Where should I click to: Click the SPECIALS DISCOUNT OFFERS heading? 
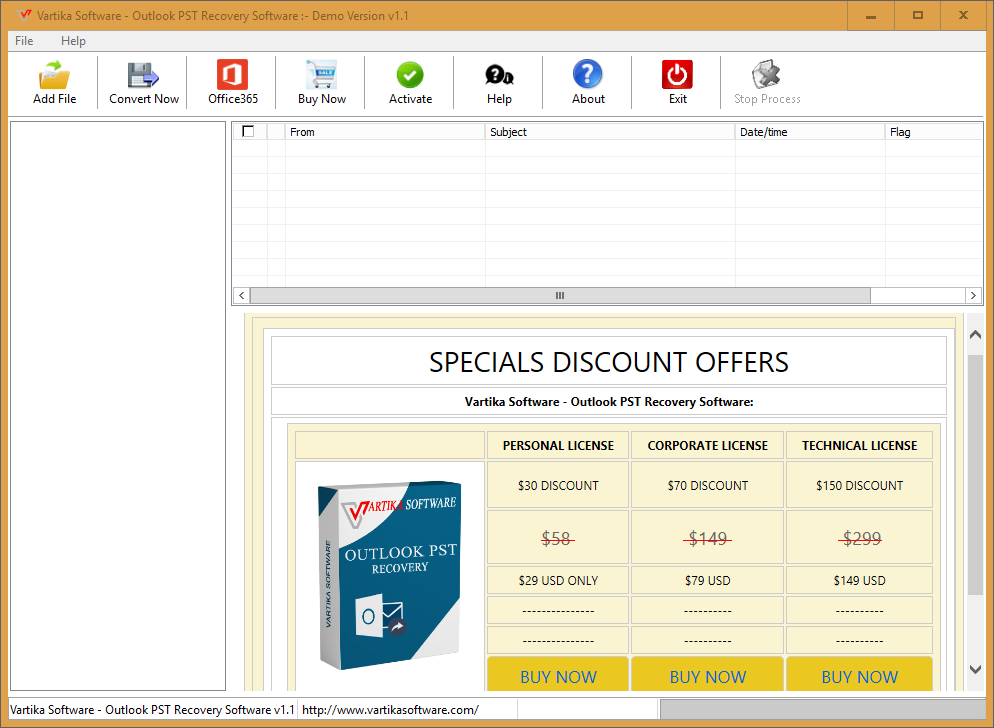pyautogui.click(x=609, y=362)
